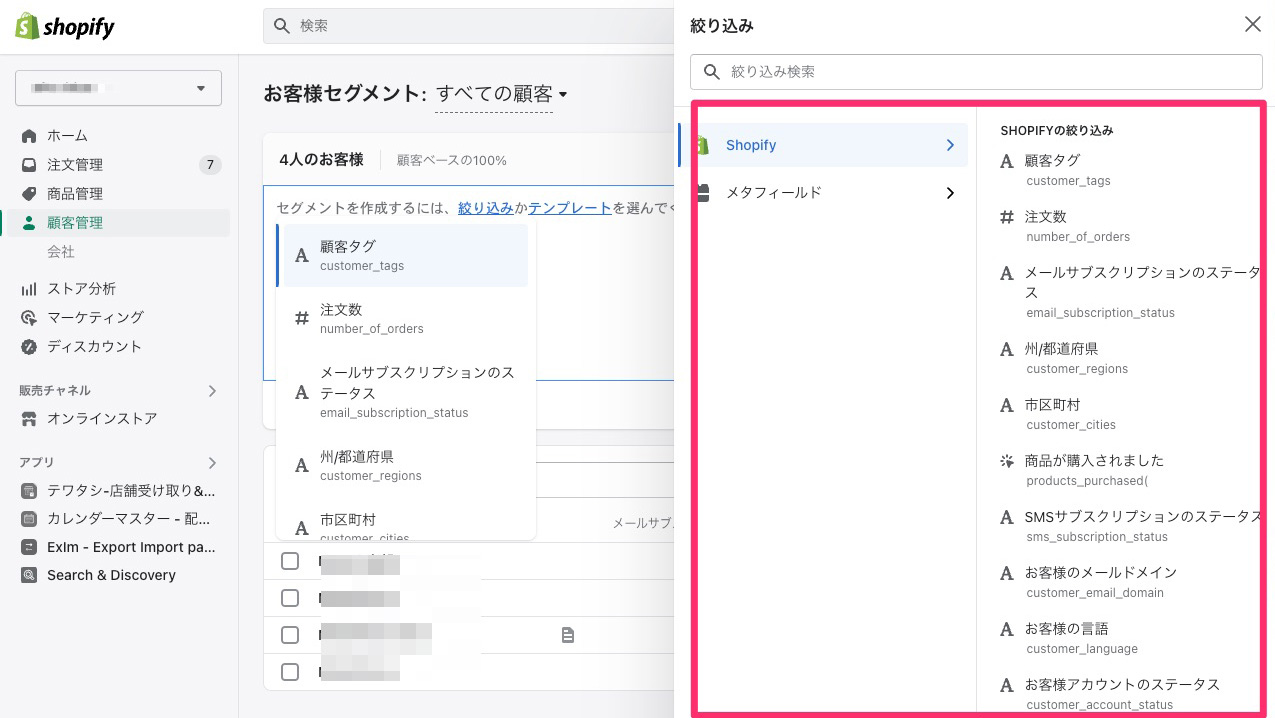Click the Shopify bag icon in filter categories
1275x718 pixels.
click(704, 145)
